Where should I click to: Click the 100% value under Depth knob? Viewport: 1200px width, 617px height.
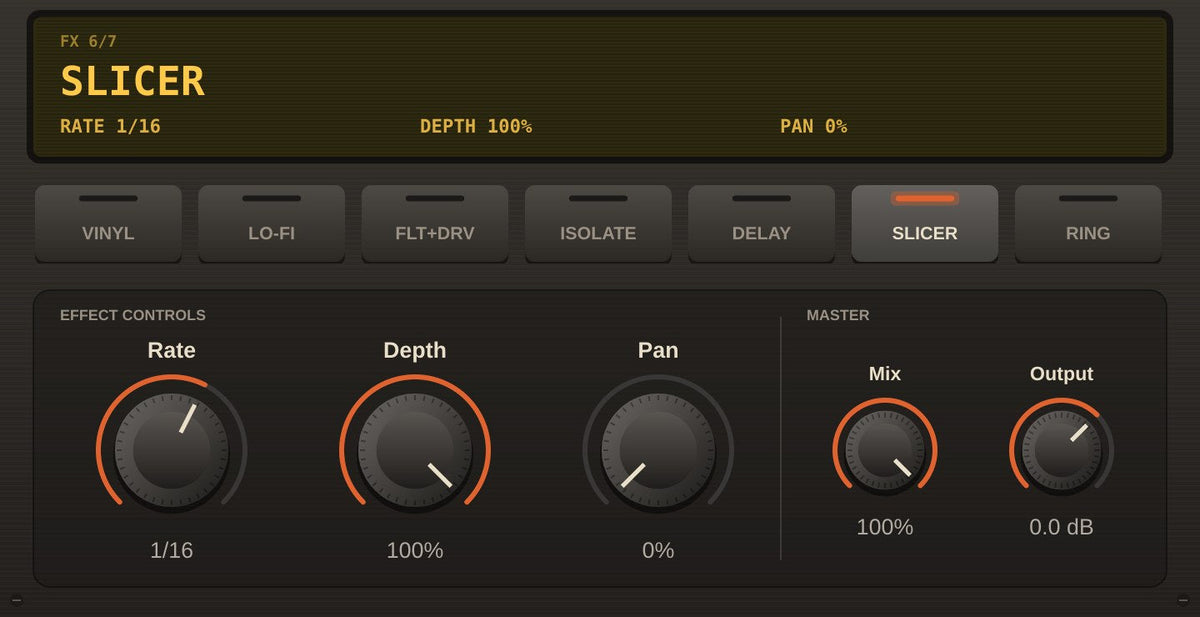[415, 550]
